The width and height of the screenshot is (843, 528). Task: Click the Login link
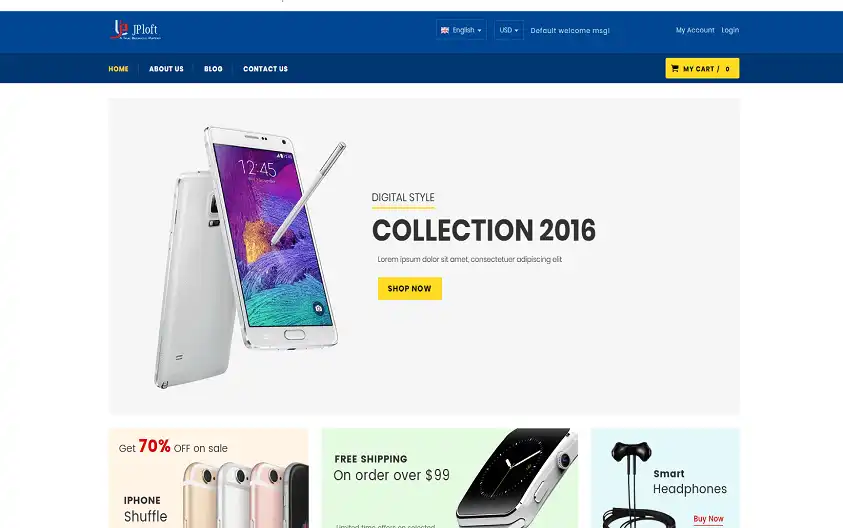tap(730, 30)
